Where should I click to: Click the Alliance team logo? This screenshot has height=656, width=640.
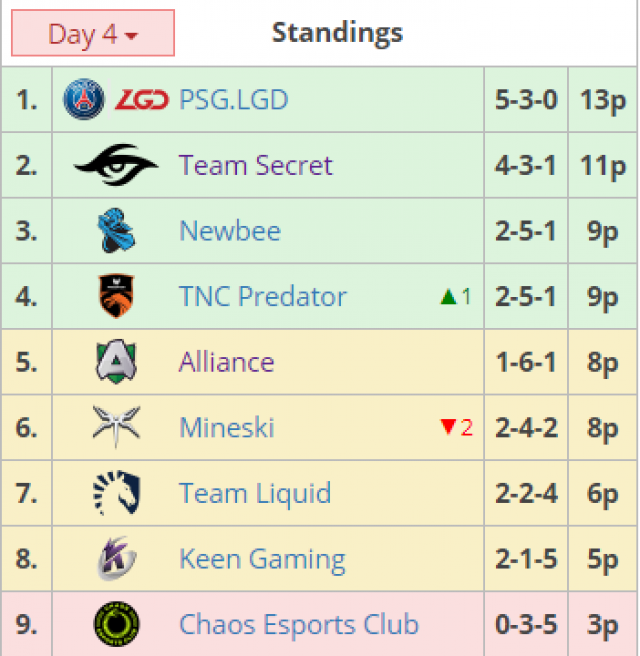(116, 362)
